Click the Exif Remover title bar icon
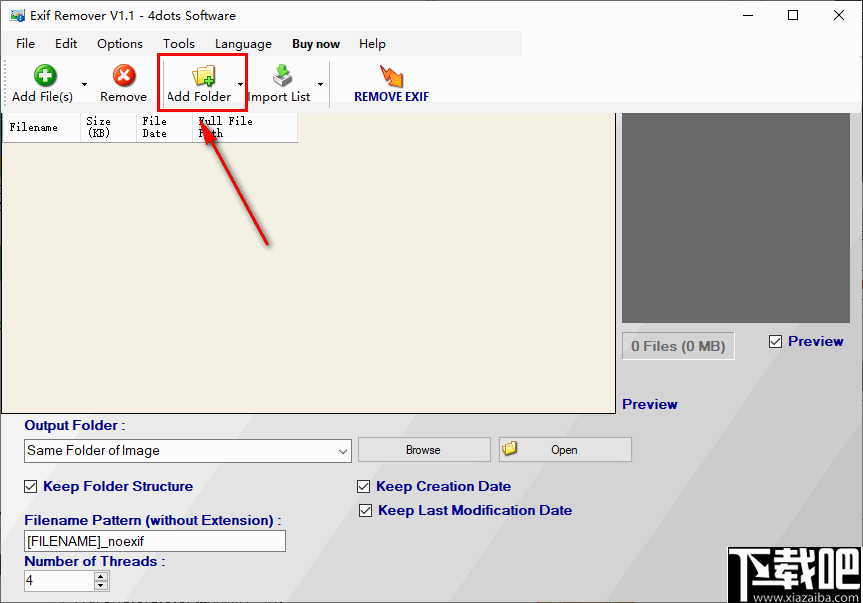 coord(17,15)
